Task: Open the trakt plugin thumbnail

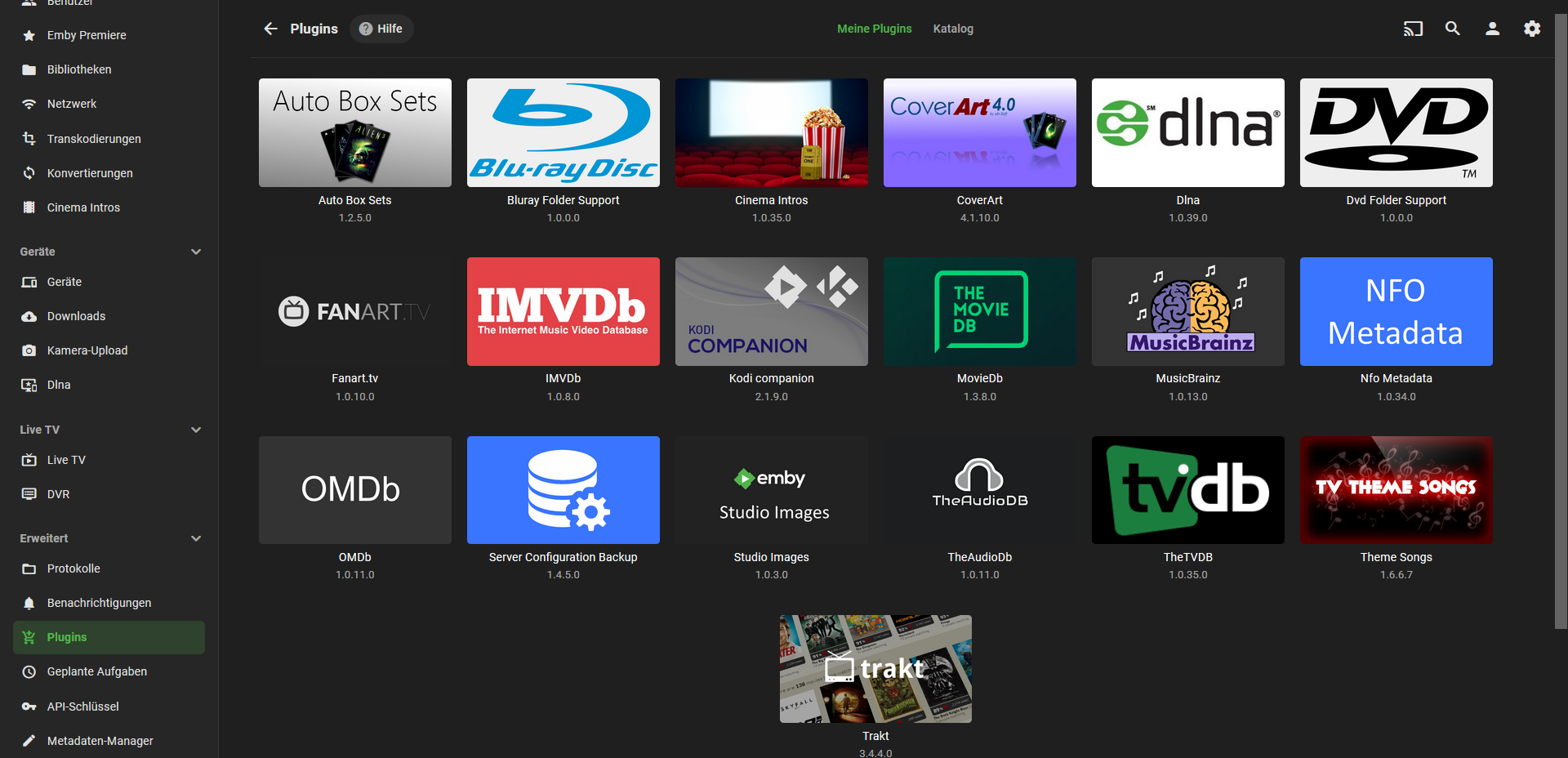Action: (x=875, y=669)
